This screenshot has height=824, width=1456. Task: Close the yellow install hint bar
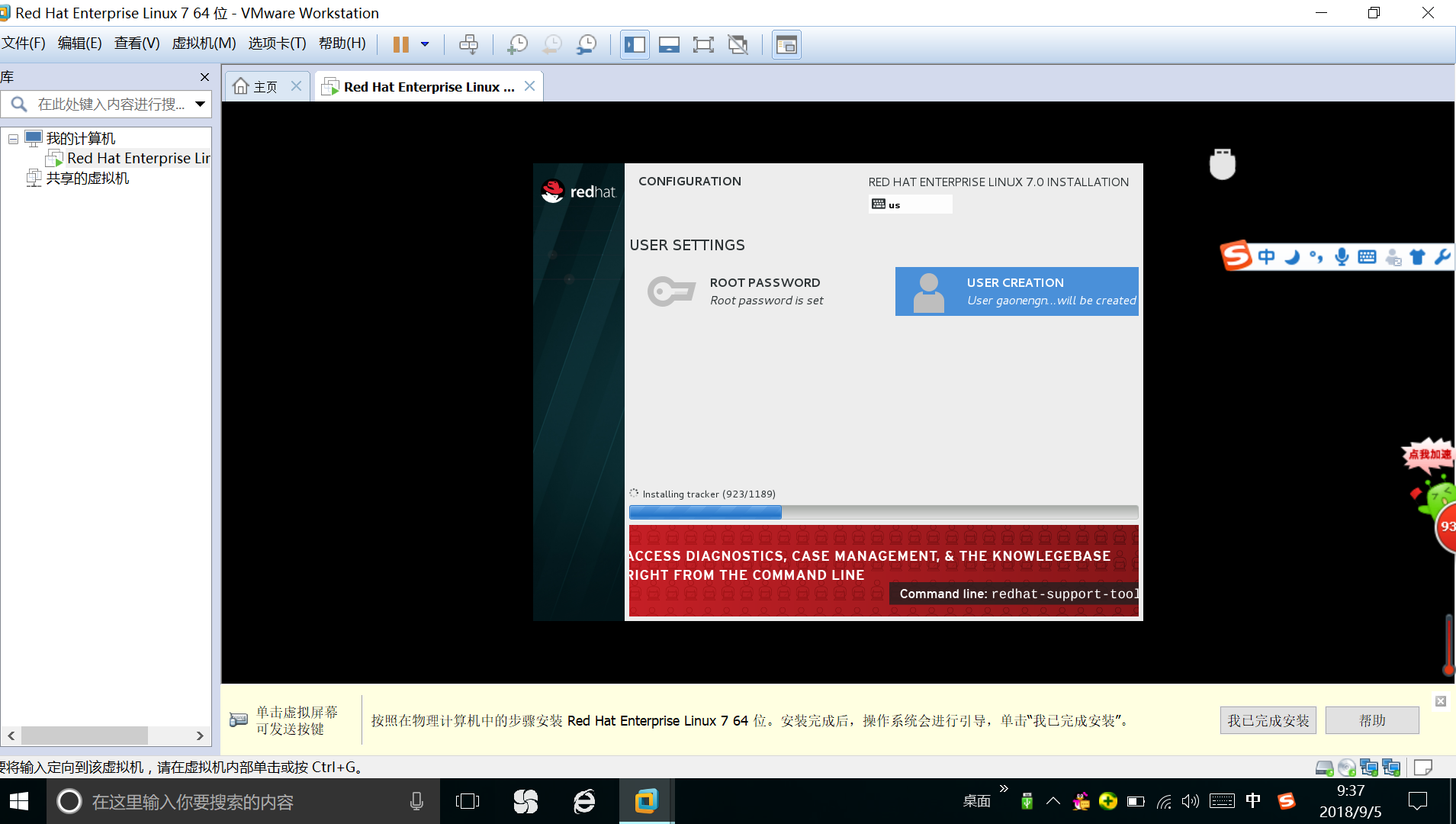coord(1441,701)
